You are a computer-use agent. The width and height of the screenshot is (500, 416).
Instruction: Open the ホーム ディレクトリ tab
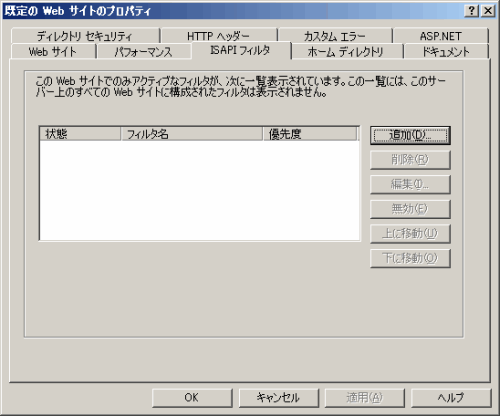347,52
